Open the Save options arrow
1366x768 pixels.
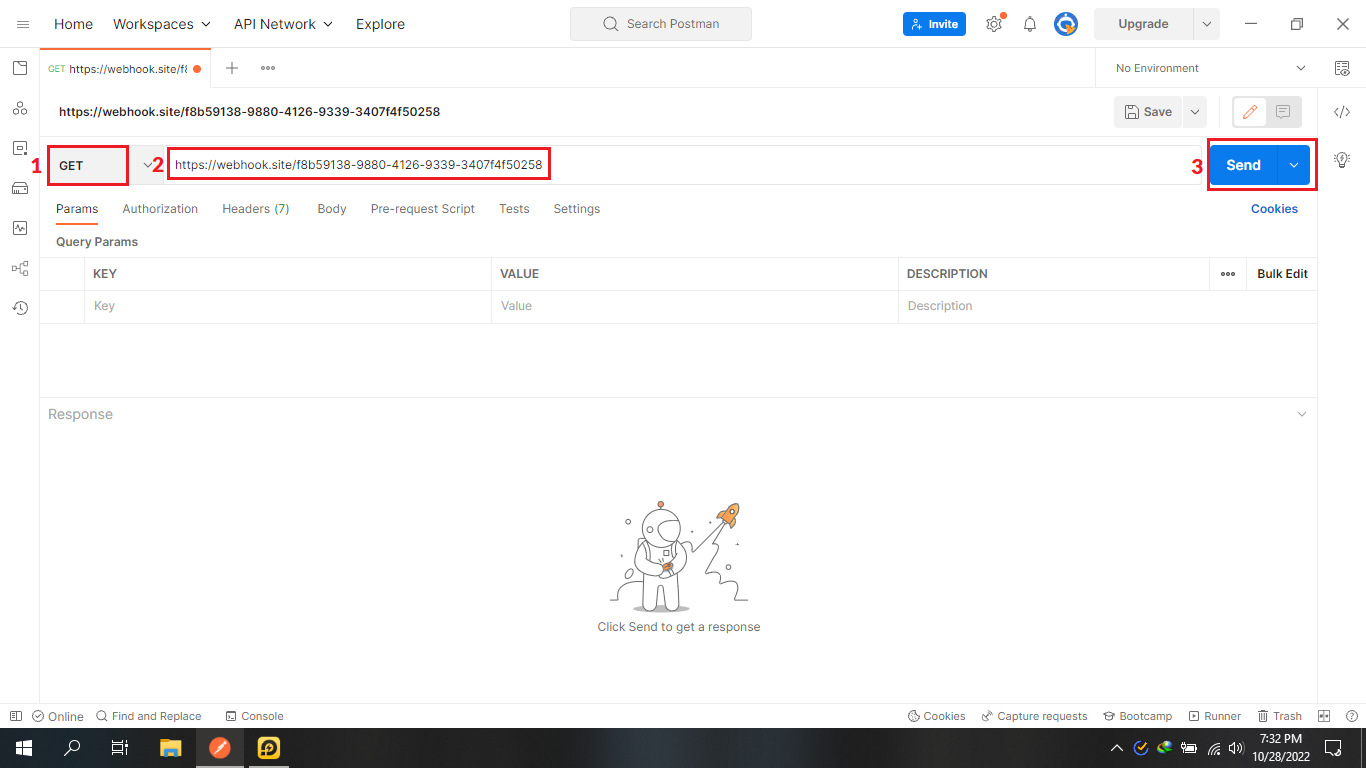1194,112
